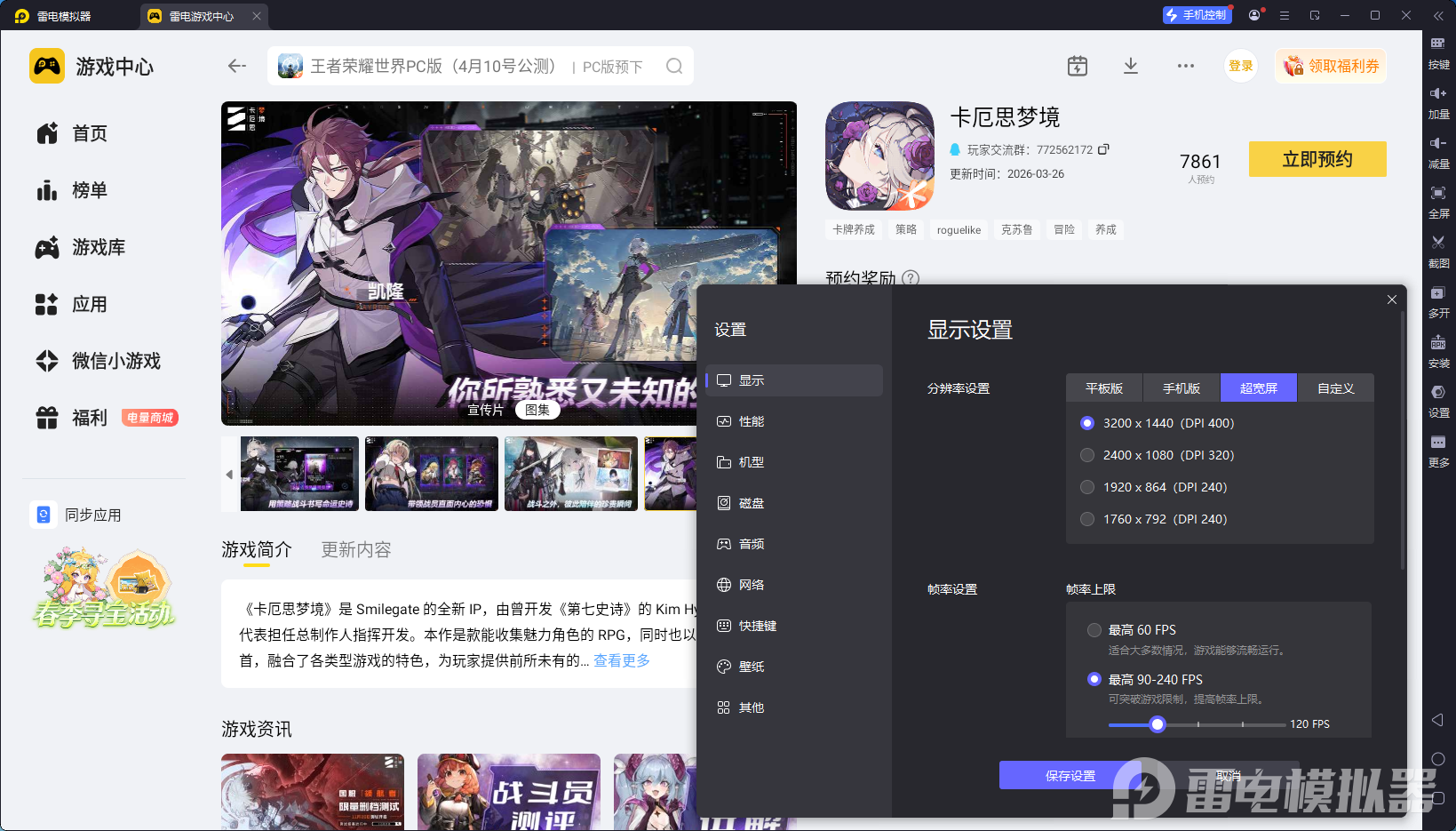
Task: Open the calendar check-in icon
Action: pos(1078,66)
